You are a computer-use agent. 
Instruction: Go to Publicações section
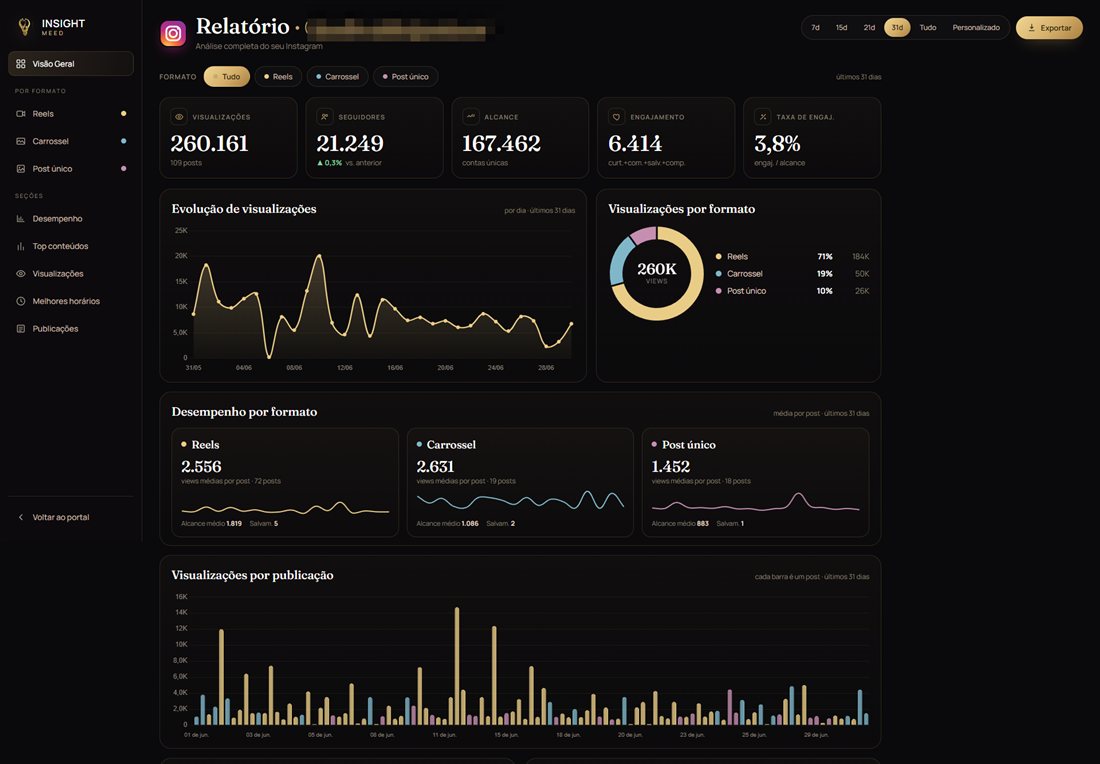[x=71, y=328]
